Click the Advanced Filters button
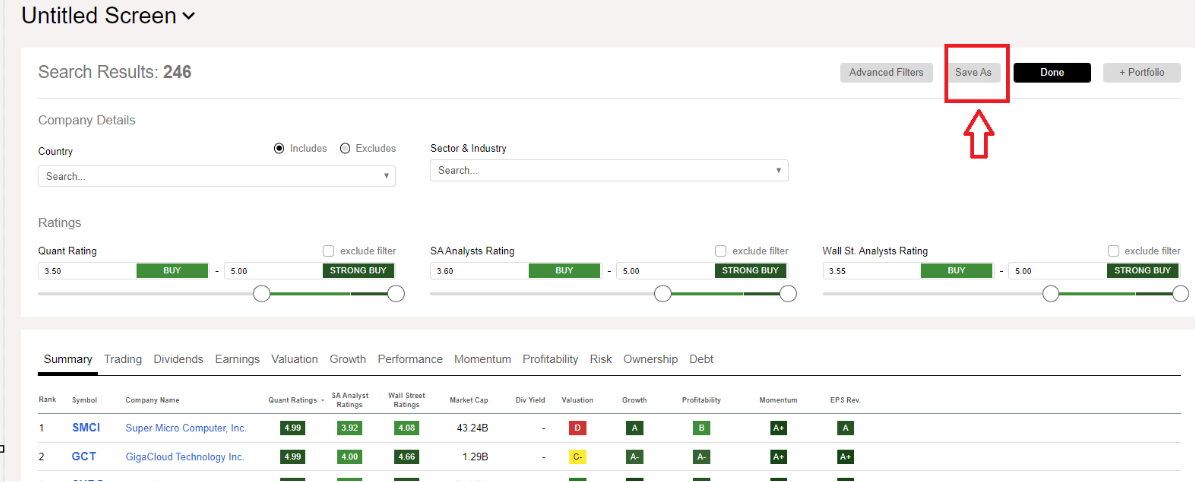Screen dimensions: 1195x482 (886, 72)
